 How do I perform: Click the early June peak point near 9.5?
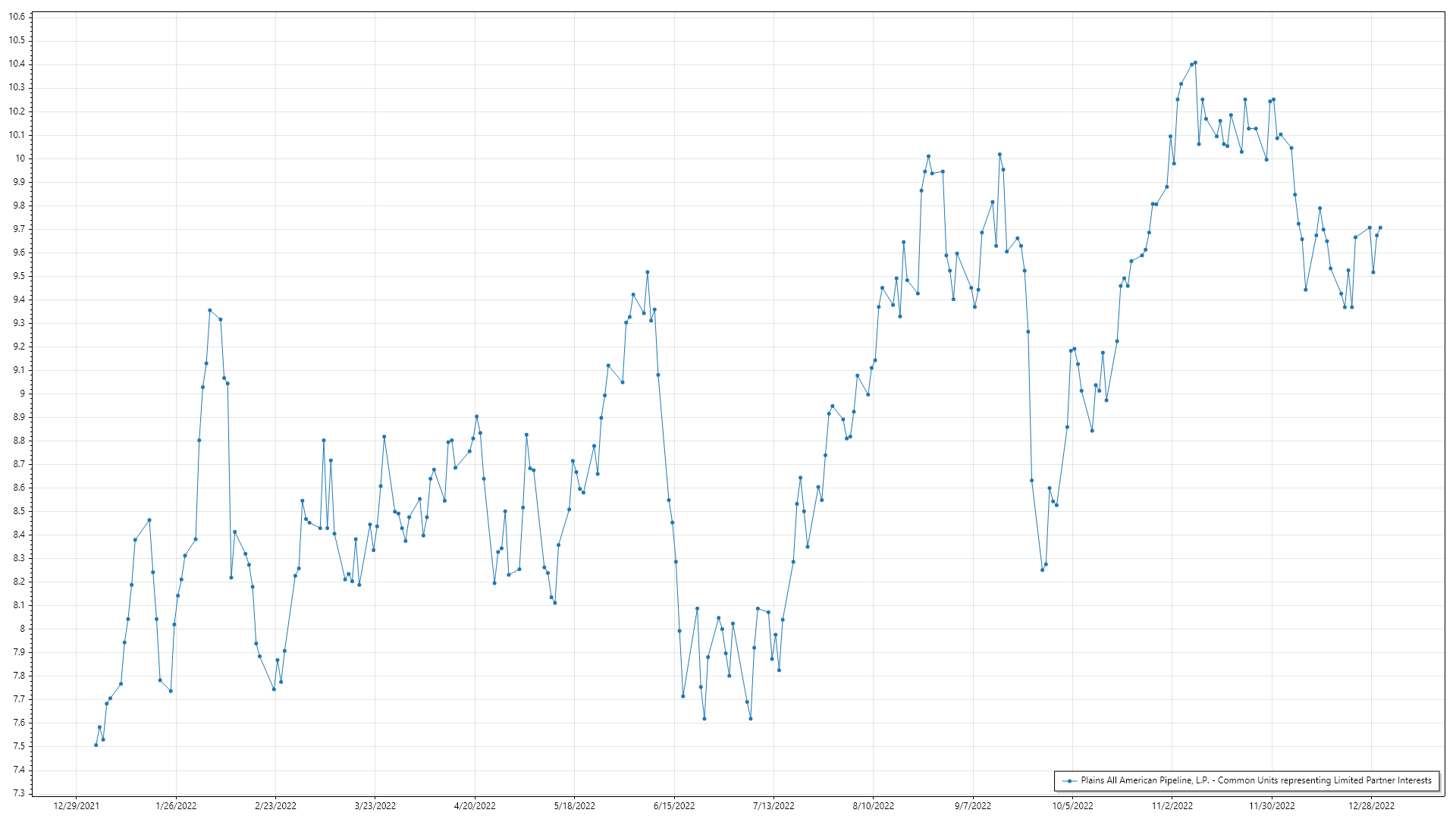tap(647, 271)
